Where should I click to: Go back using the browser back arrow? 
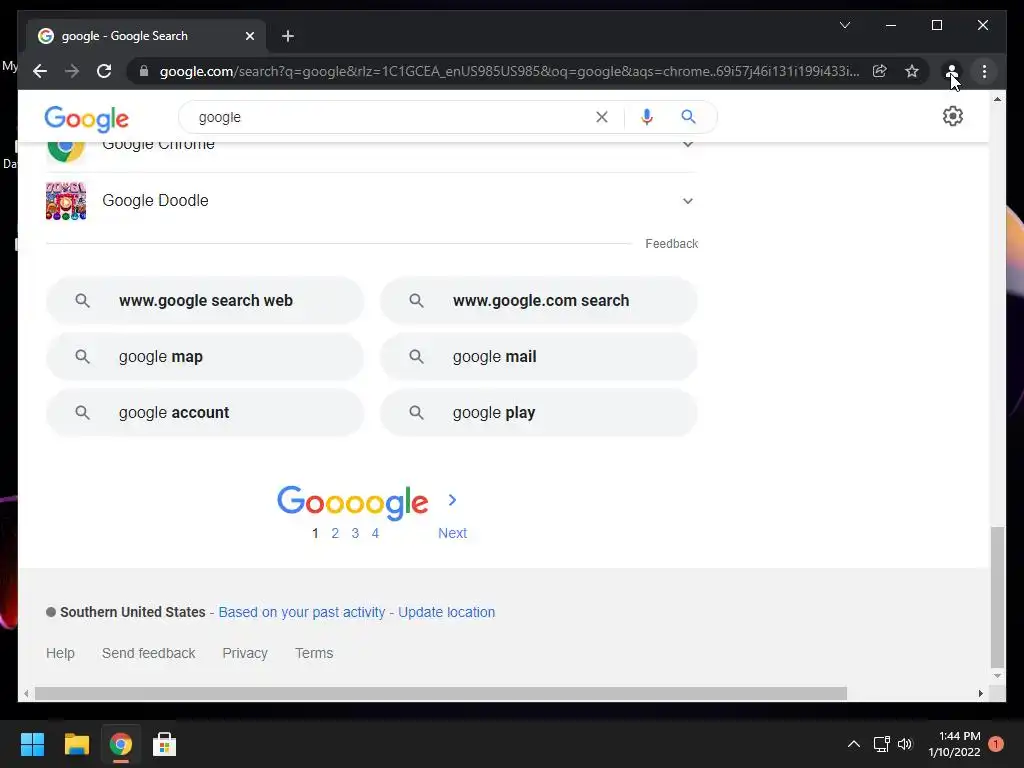click(40, 71)
